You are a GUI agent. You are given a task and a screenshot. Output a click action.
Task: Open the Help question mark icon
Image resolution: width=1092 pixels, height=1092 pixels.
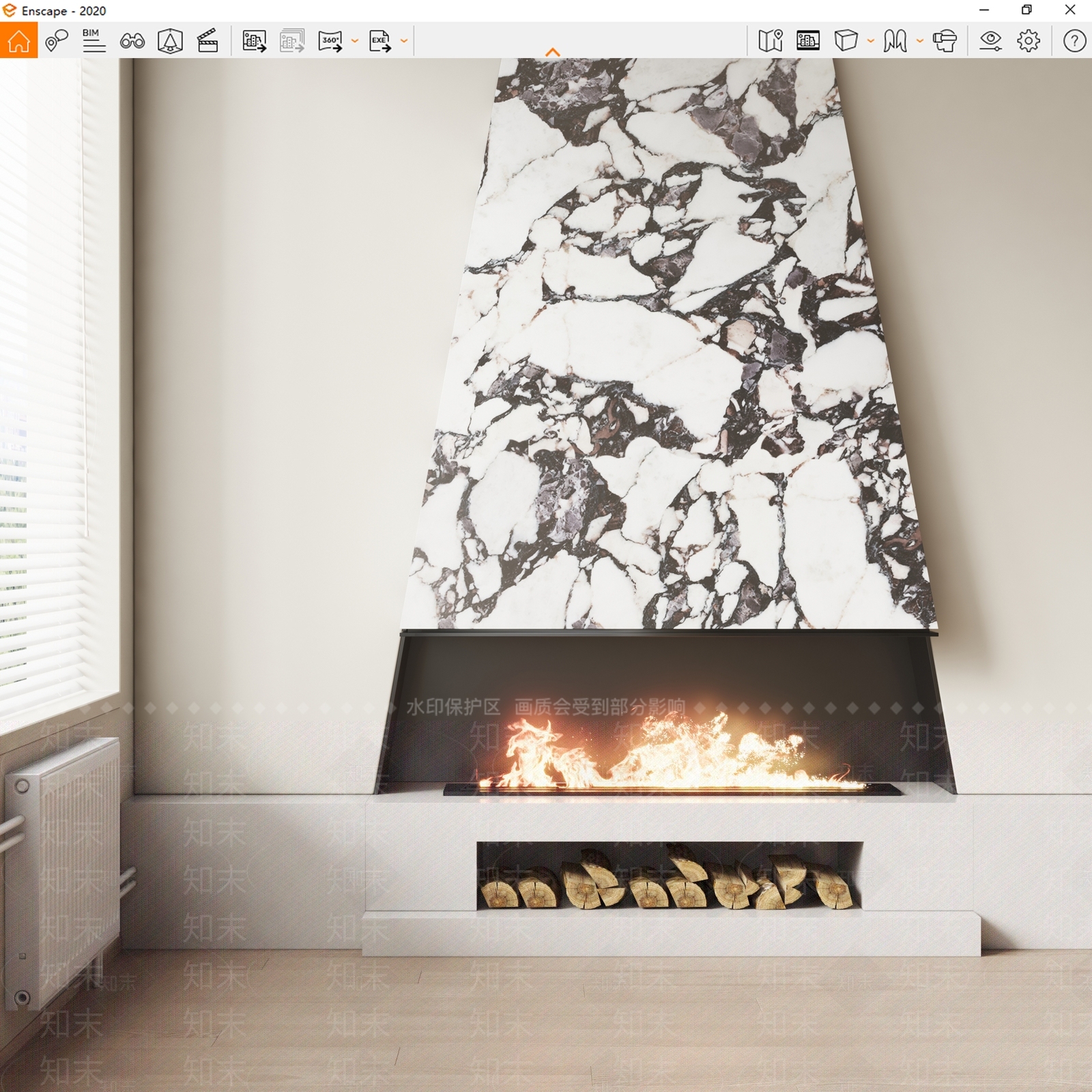click(1074, 41)
